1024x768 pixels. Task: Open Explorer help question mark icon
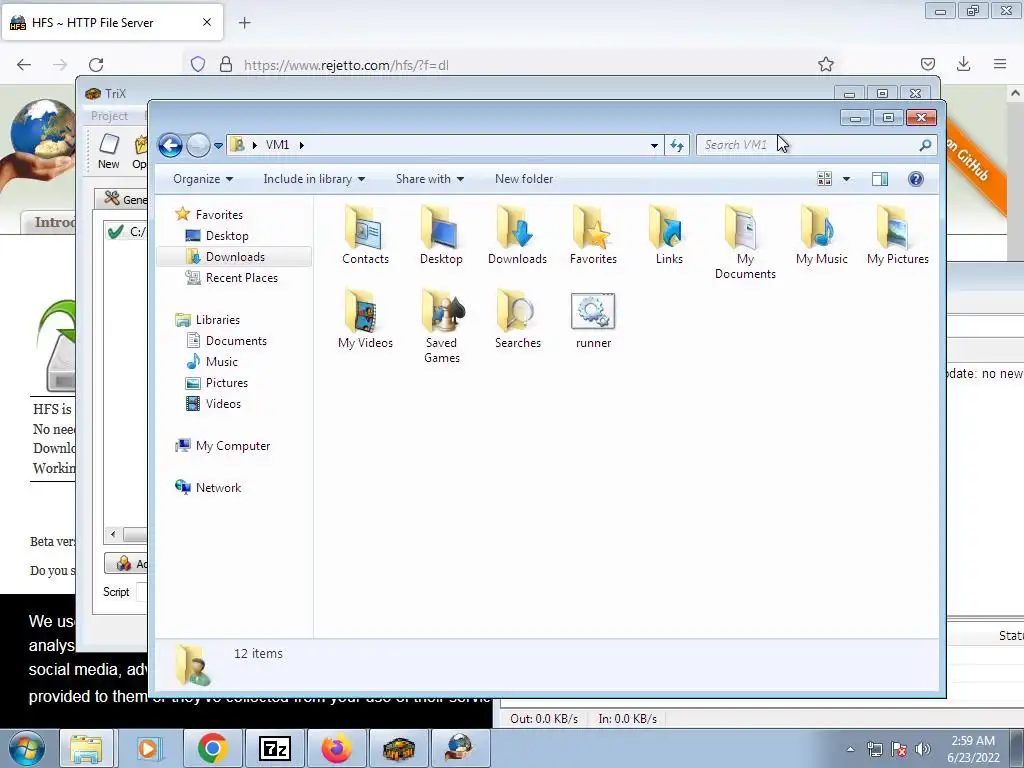(916, 179)
